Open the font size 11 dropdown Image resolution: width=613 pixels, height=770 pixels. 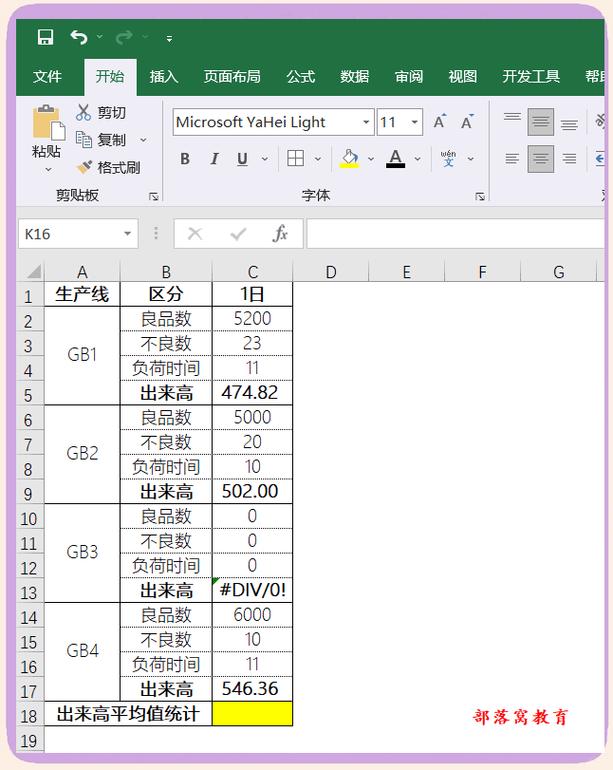point(415,122)
